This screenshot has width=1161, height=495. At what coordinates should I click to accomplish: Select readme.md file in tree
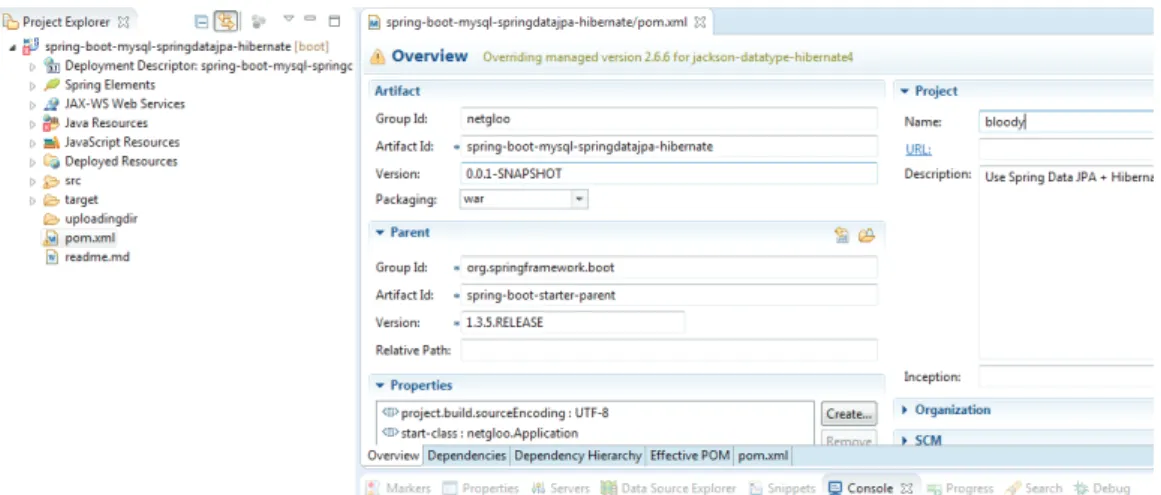tap(87, 257)
